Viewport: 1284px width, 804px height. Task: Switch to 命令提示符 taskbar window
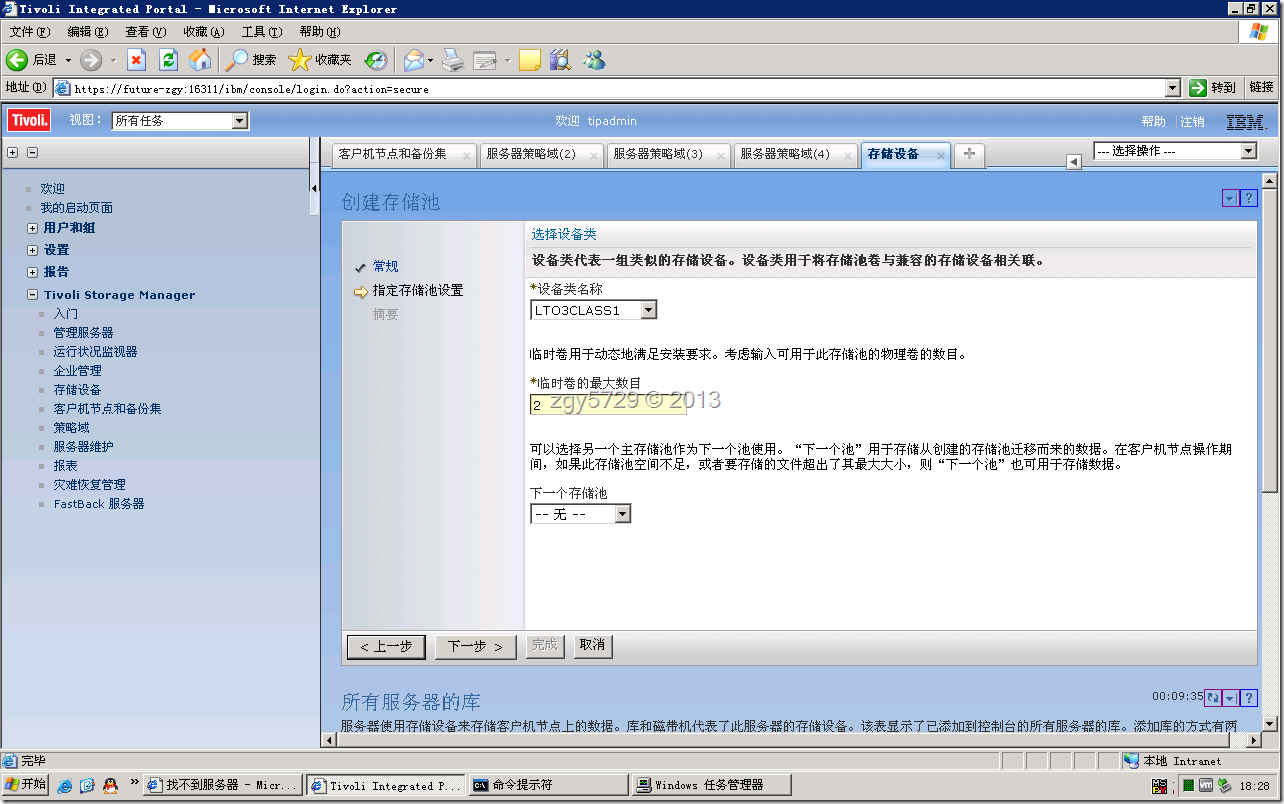click(548, 785)
